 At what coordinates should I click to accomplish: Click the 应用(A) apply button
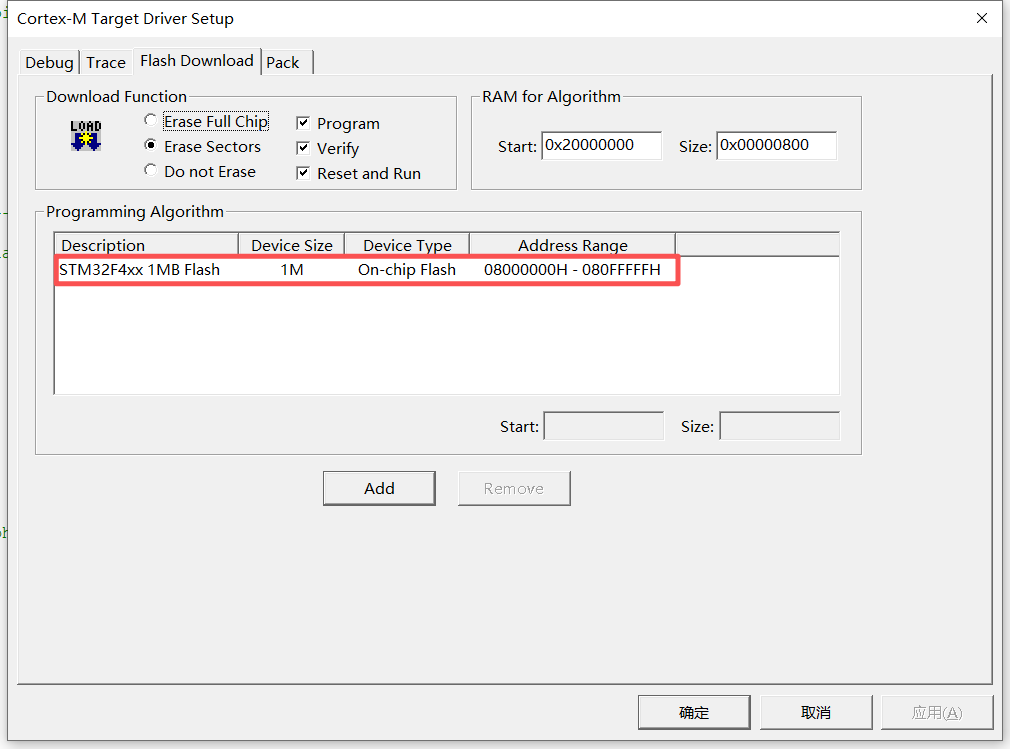click(x=937, y=712)
